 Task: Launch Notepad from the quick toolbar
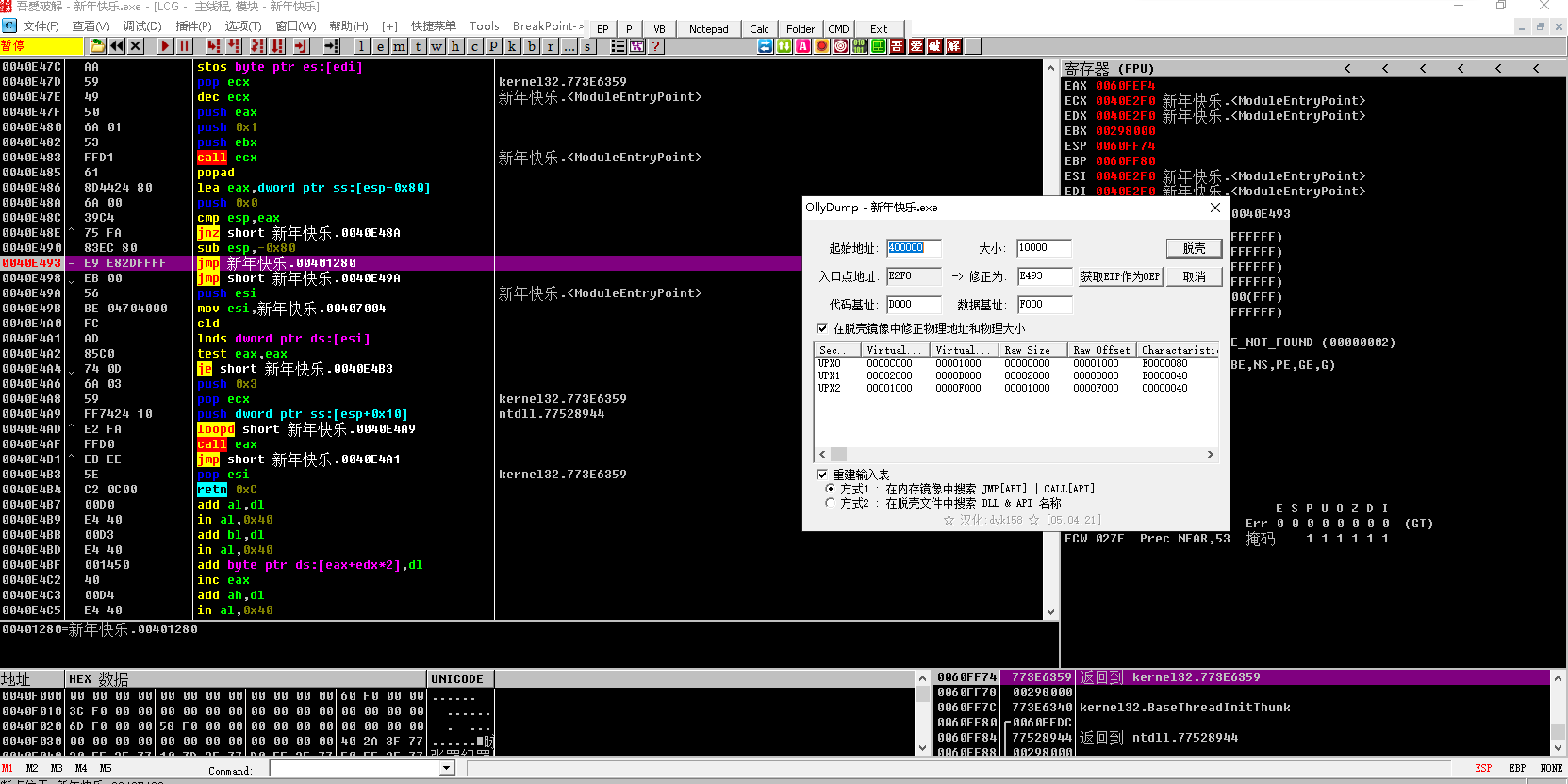pos(708,29)
